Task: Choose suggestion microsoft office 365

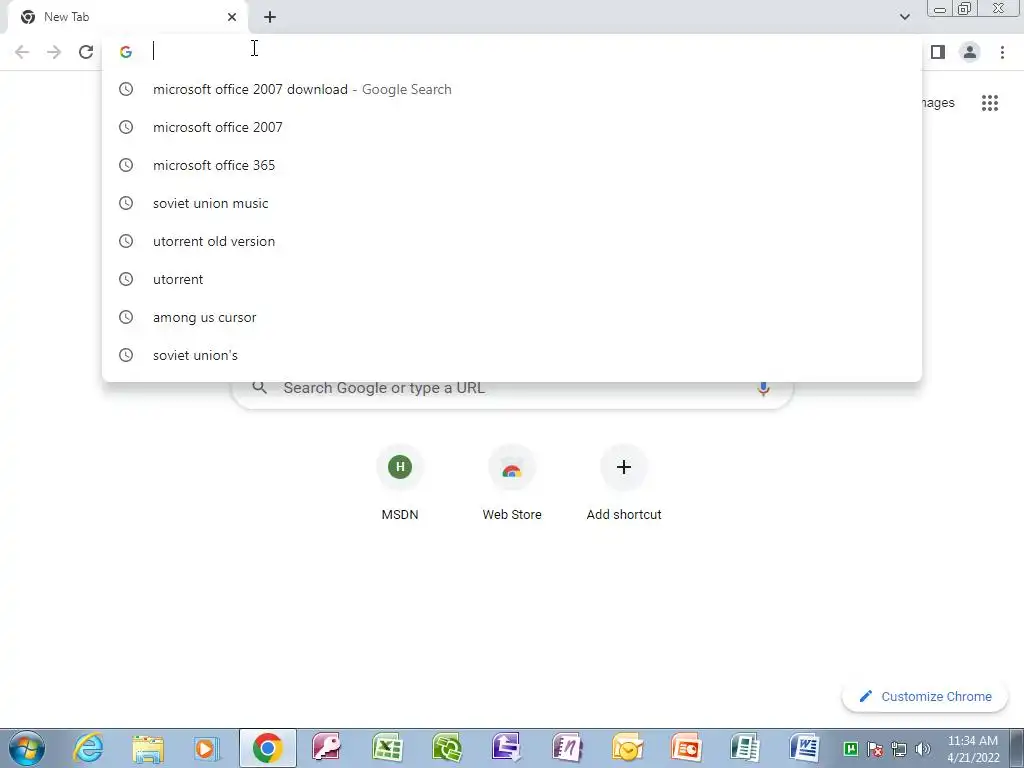Action: (512, 165)
